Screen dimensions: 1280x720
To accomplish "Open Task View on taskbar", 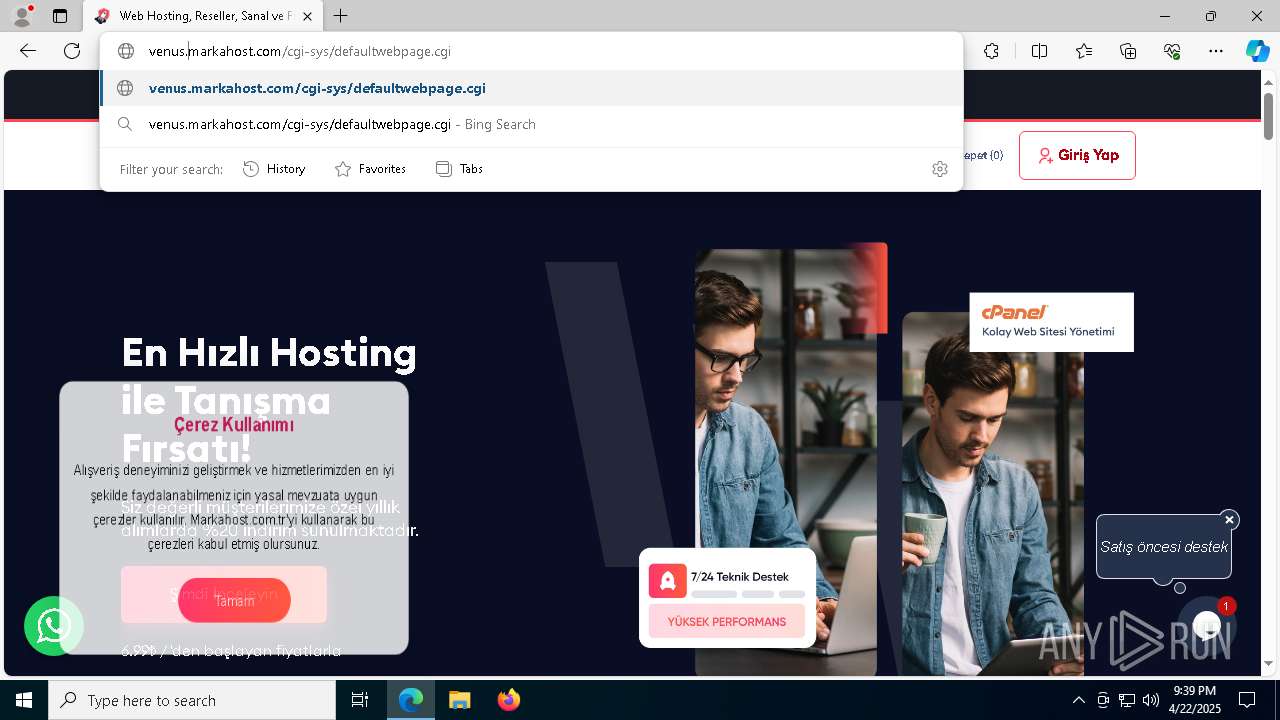I will click(x=360, y=700).
